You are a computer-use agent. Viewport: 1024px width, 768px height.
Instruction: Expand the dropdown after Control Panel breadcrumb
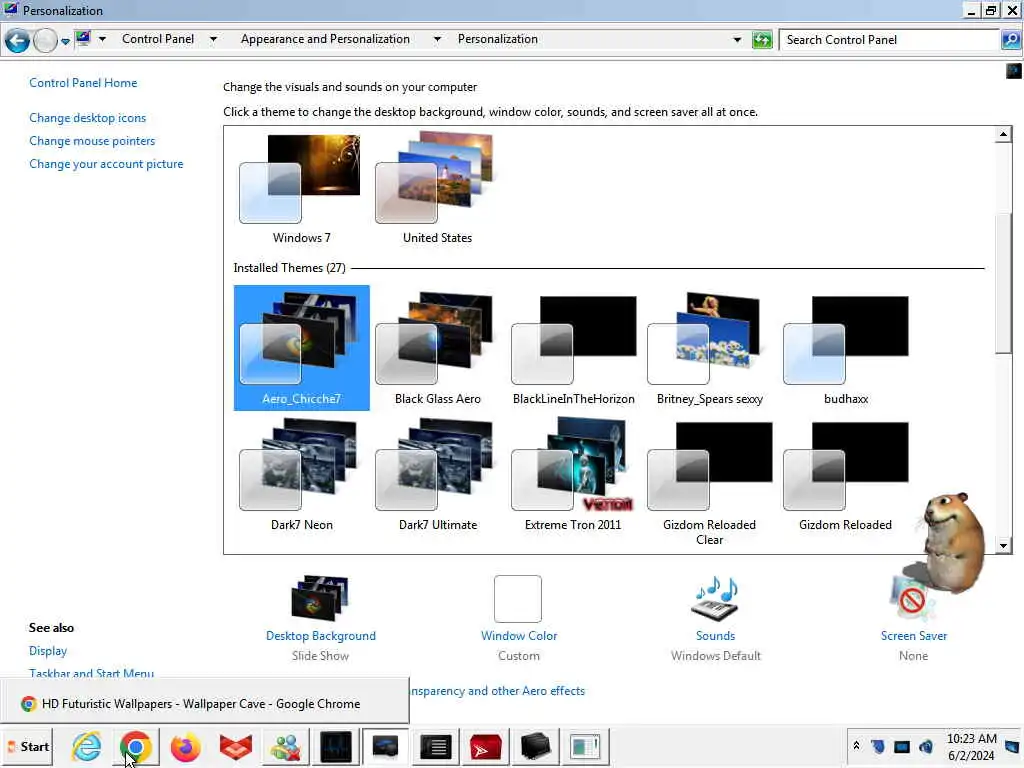(x=213, y=39)
